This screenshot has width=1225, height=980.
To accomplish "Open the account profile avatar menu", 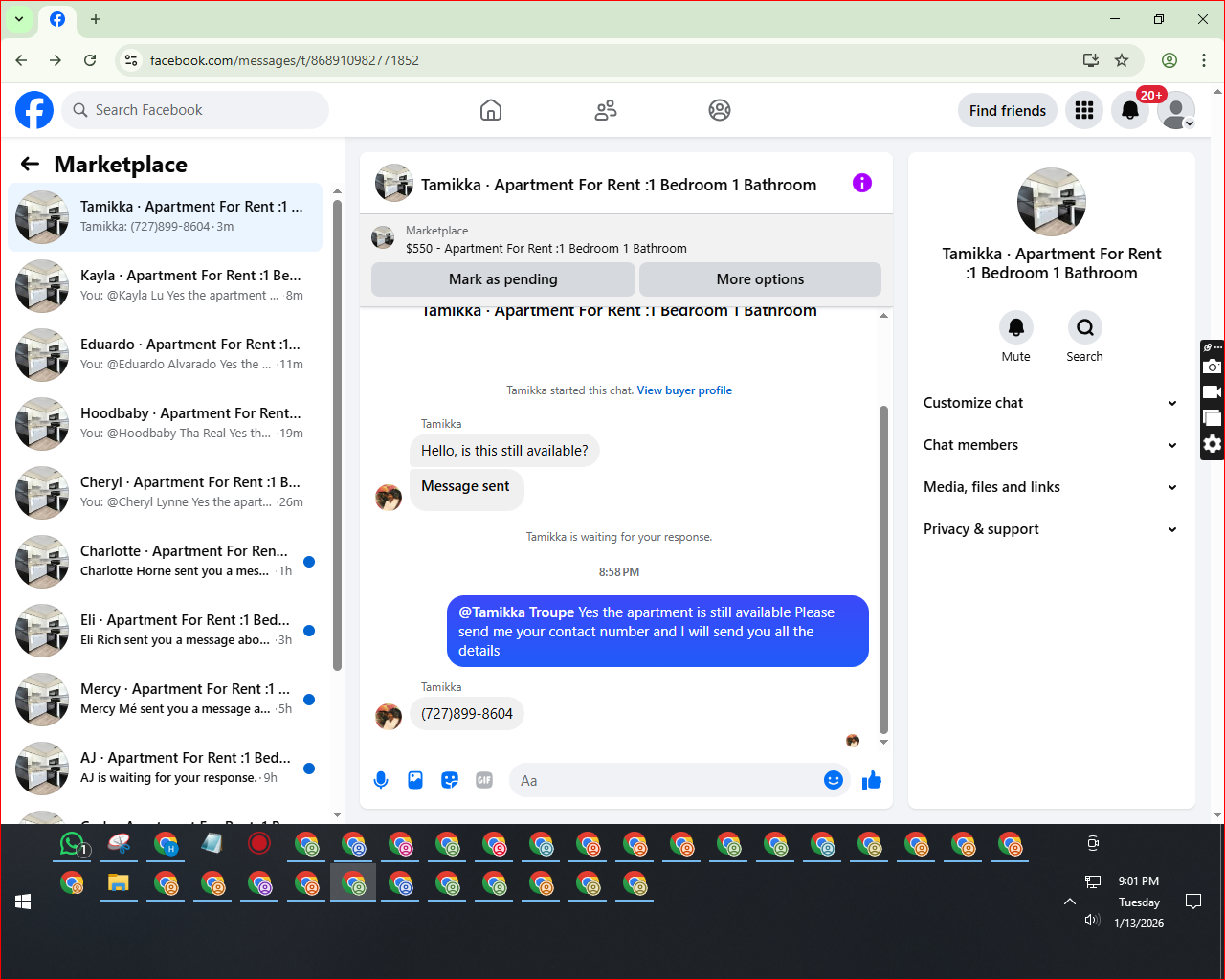I will [x=1176, y=110].
